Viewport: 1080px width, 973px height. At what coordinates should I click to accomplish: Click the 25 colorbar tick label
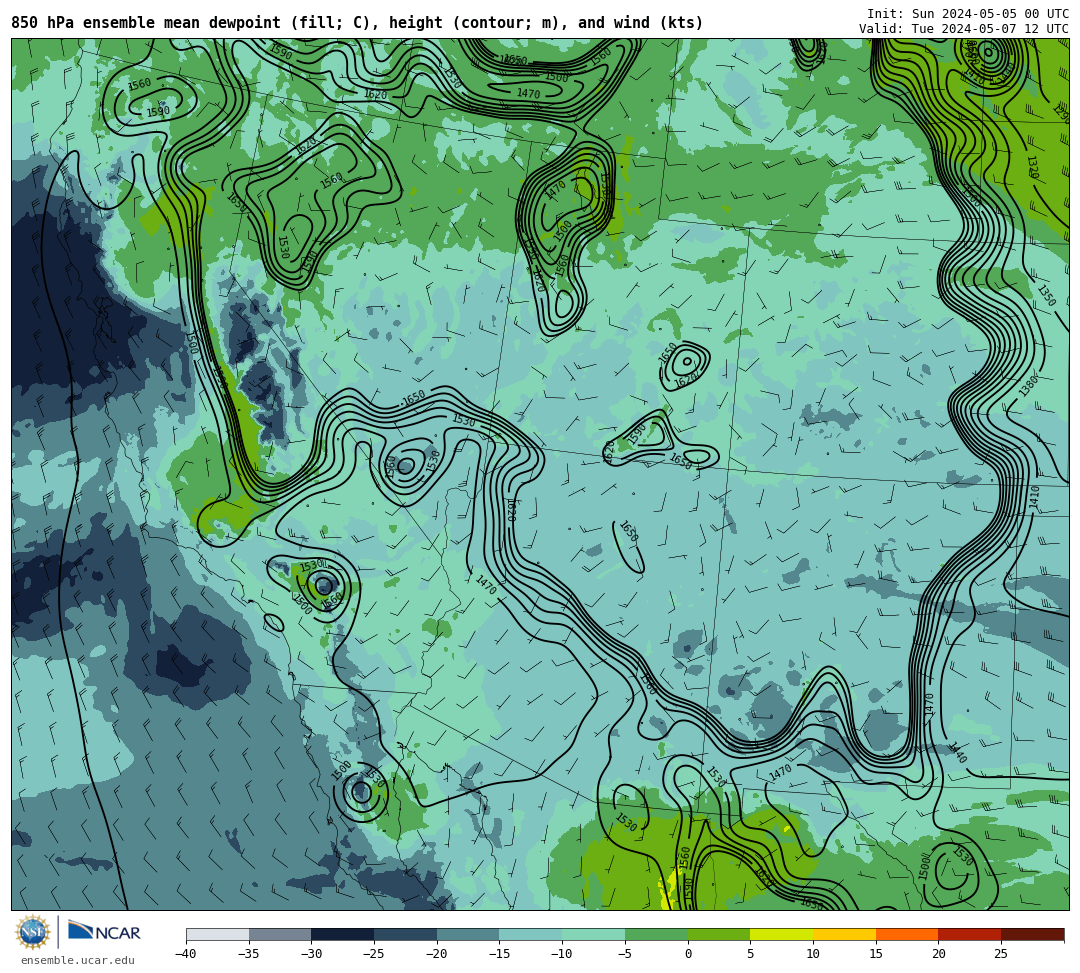[1001, 954]
